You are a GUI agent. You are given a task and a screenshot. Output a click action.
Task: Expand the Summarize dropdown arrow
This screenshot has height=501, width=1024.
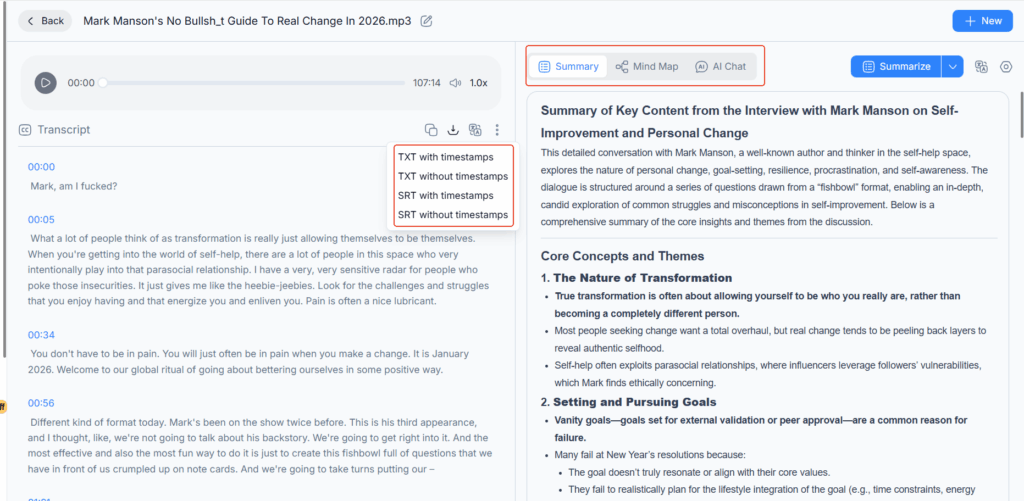click(x=952, y=67)
